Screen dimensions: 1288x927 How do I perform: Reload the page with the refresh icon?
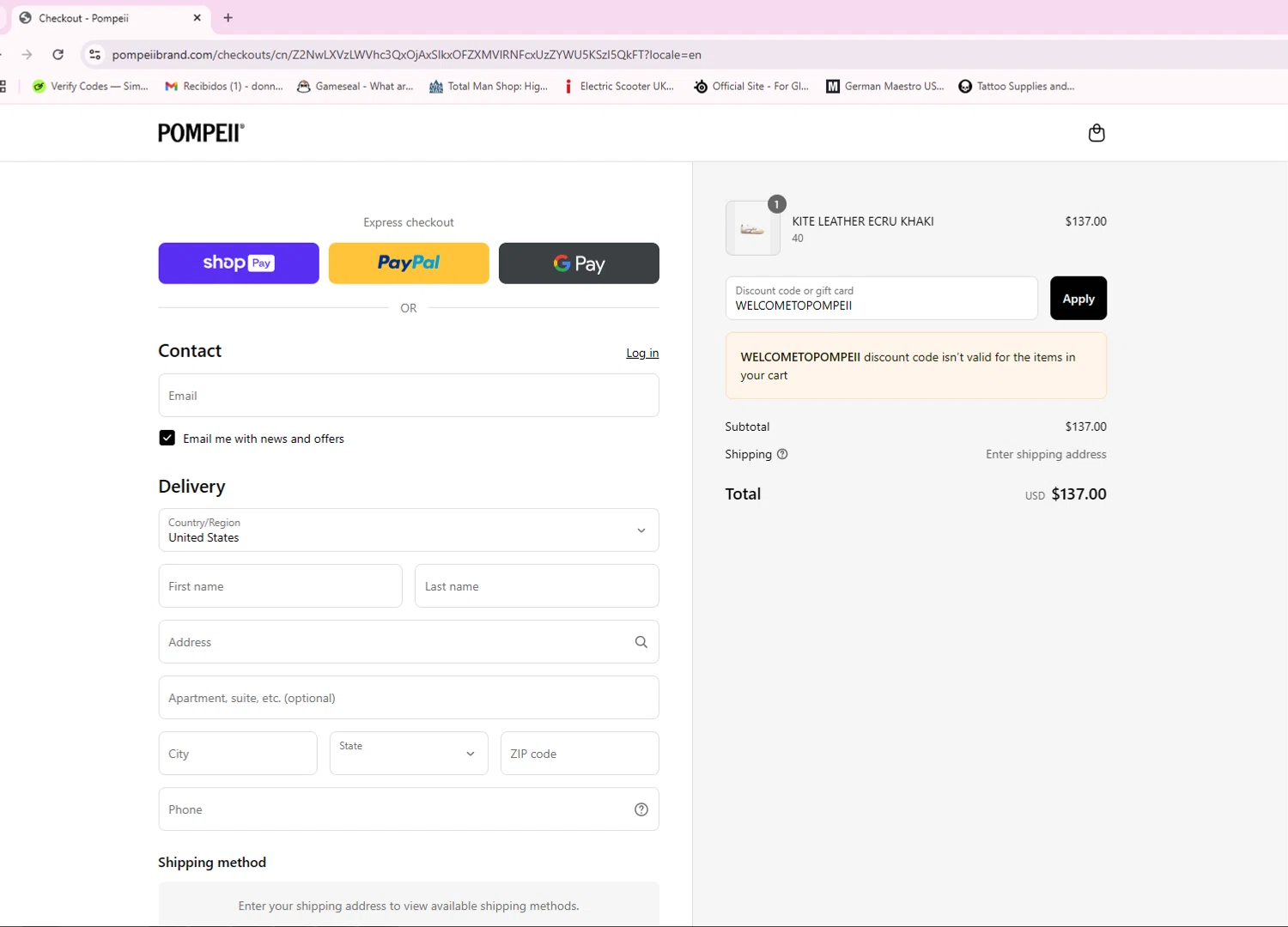pyautogui.click(x=58, y=54)
